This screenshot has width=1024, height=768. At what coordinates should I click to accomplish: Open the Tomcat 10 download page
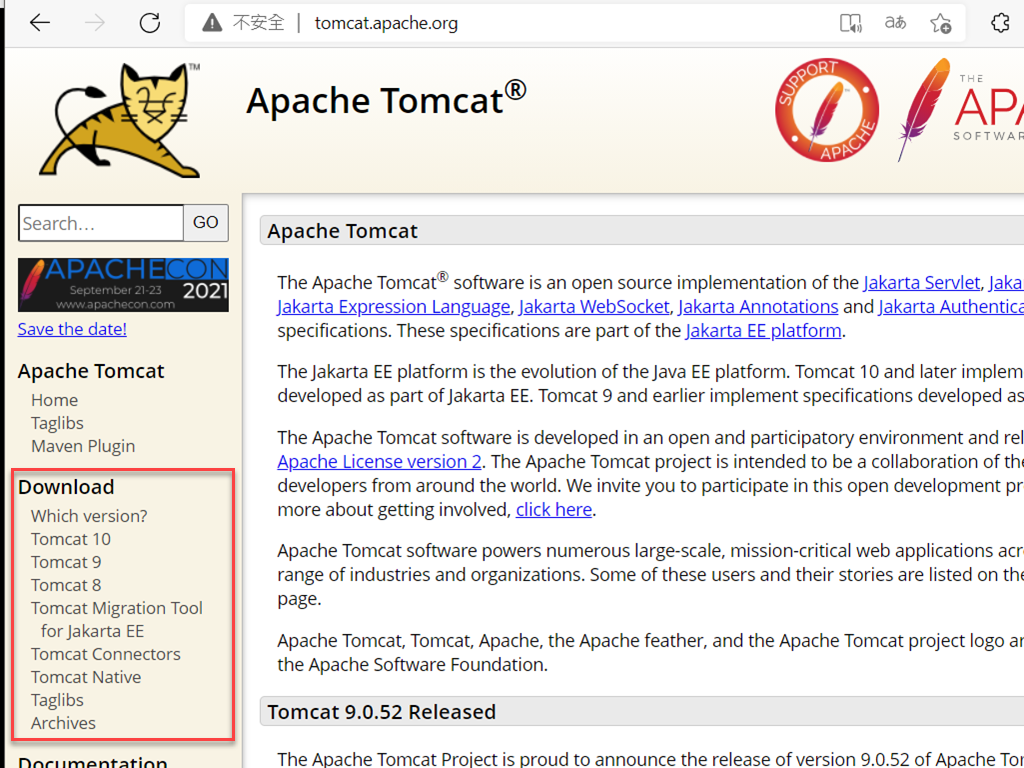(70, 538)
